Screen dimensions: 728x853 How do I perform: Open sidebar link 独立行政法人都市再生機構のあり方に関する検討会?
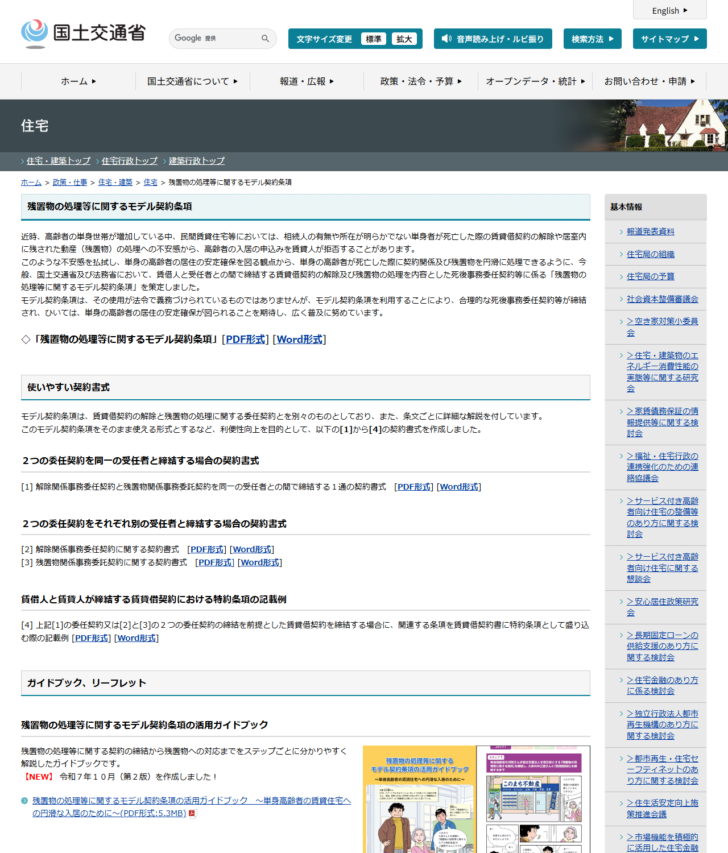662,725
